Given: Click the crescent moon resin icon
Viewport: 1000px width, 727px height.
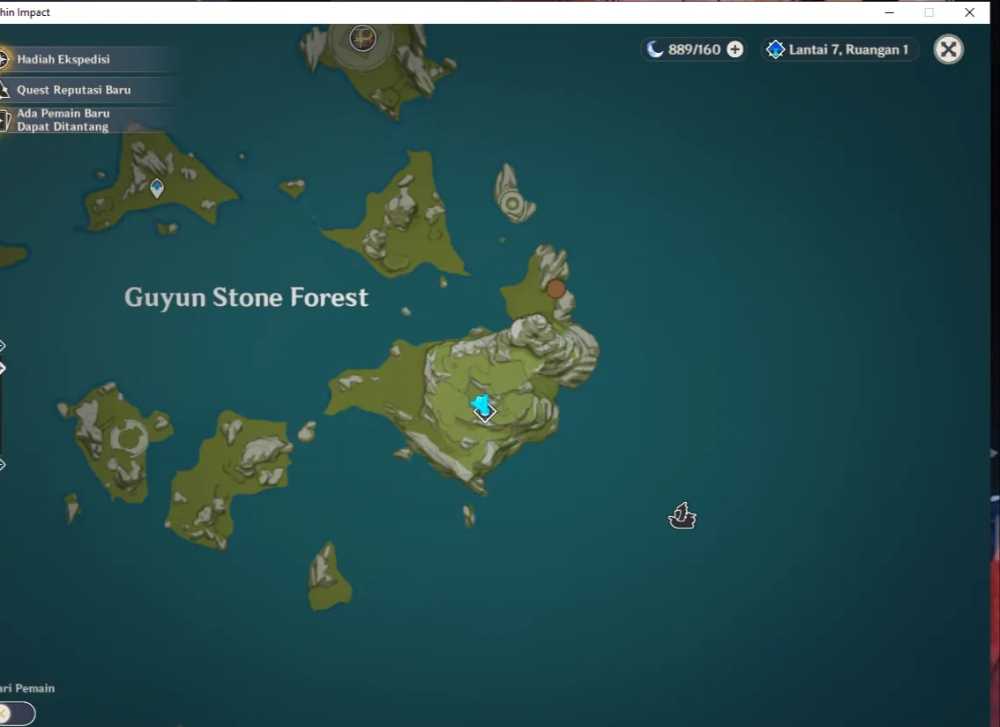Looking at the screenshot, I should tap(655, 49).
